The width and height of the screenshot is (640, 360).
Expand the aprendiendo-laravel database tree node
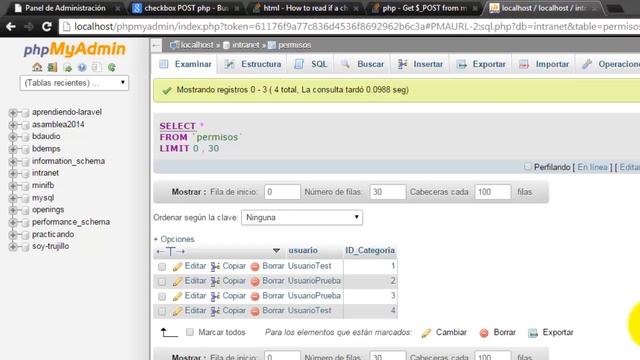click(13, 112)
